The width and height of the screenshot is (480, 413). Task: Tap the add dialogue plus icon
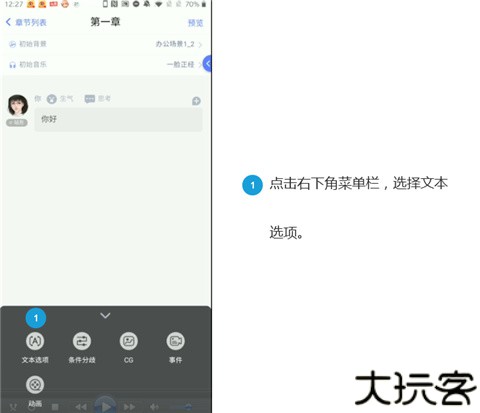click(196, 101)
